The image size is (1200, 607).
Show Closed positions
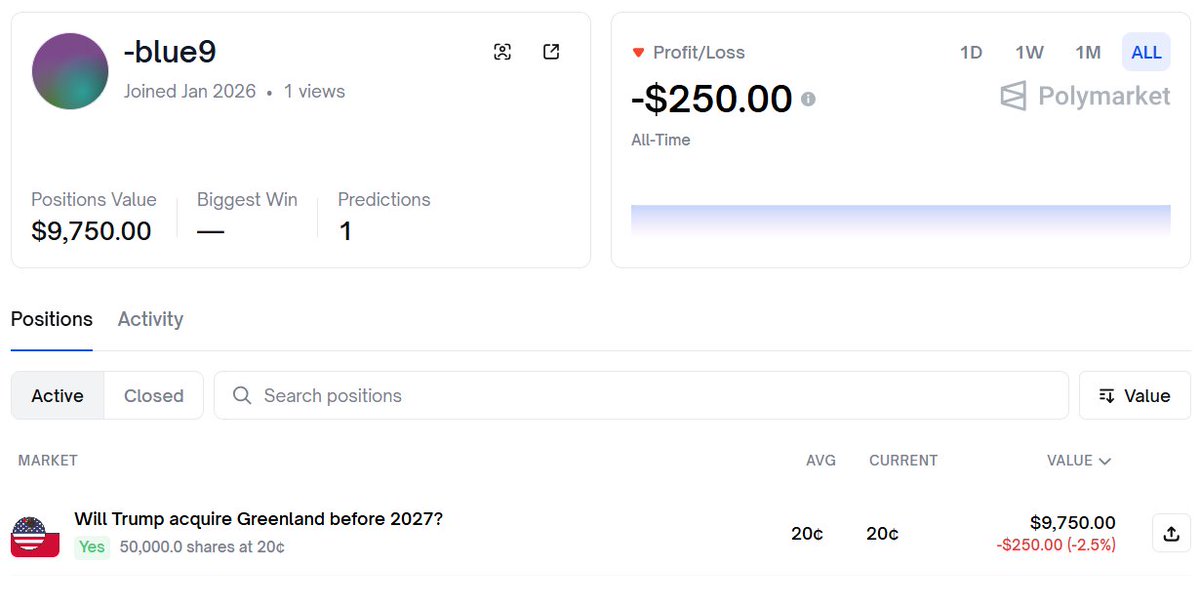[x=154, y=396]
